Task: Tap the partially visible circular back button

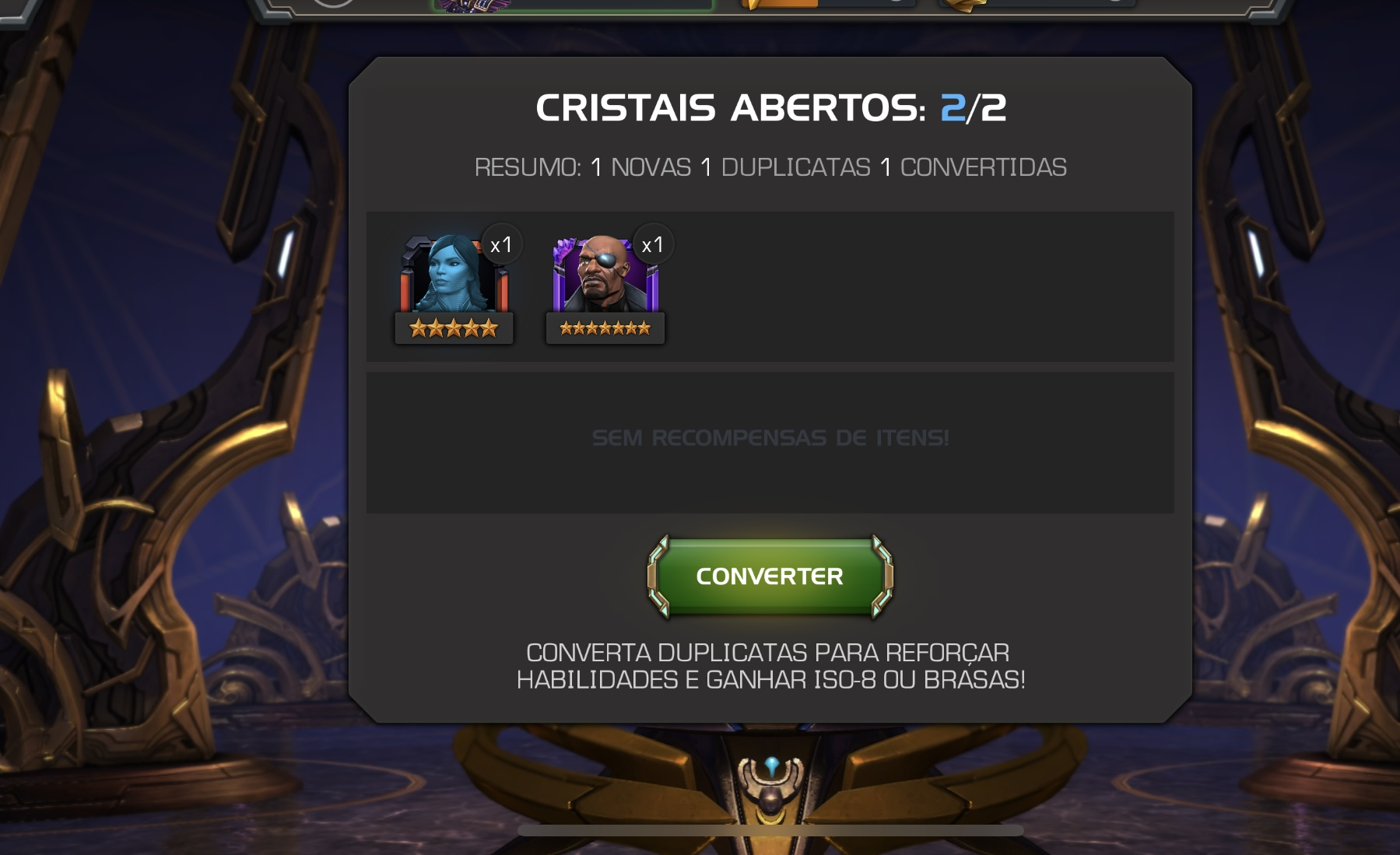Action: (333, 3)
